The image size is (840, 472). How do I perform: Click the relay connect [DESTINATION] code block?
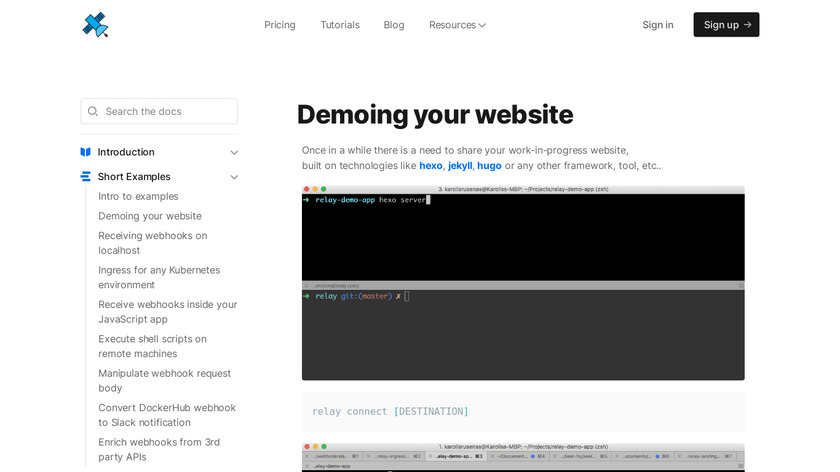[x=523, y=411]
